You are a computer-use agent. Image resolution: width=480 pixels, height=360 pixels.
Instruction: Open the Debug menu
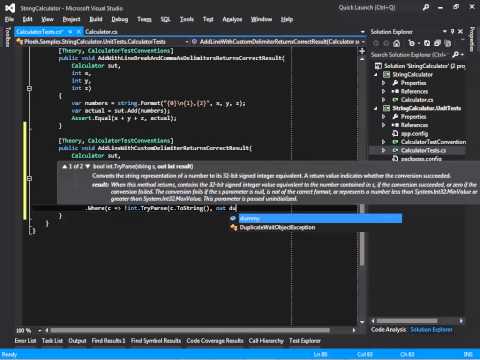coord(120,19)
